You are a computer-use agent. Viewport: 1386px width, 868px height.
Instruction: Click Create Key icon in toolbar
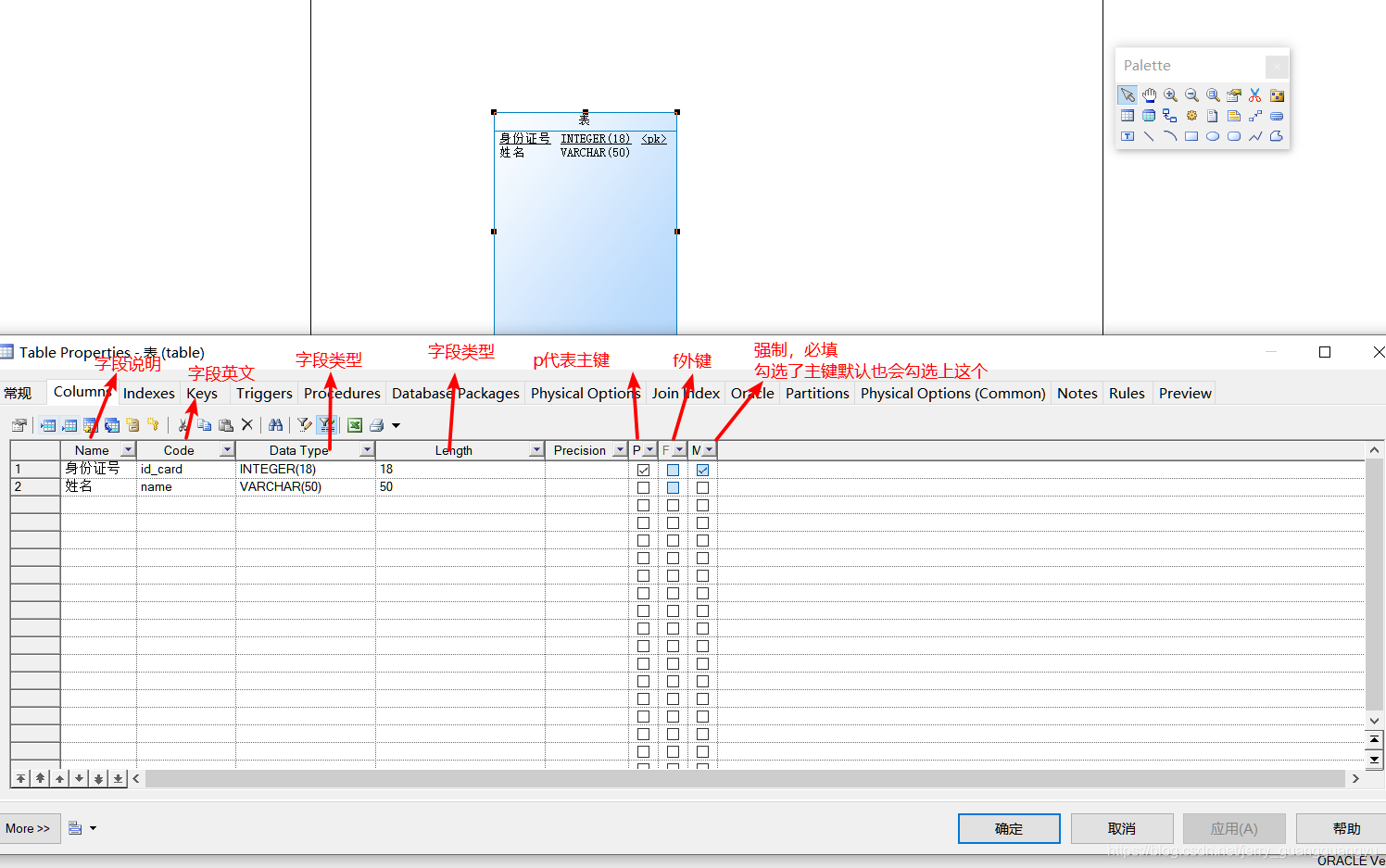coord(153,425)
